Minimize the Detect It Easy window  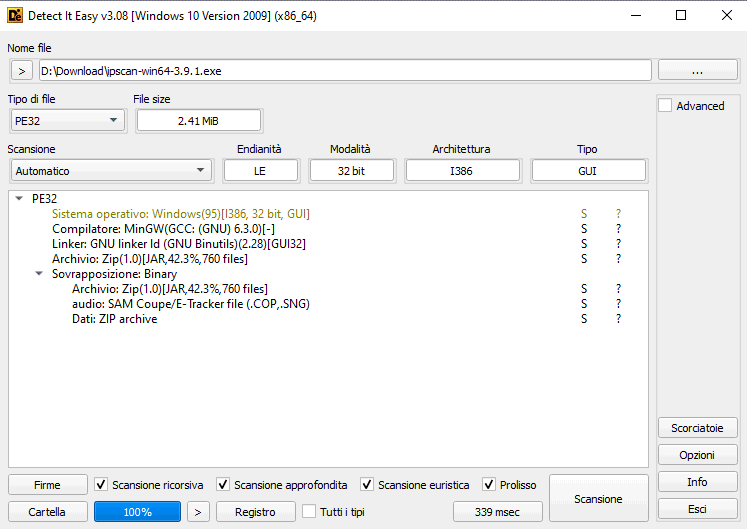click(x=636, y=15)
